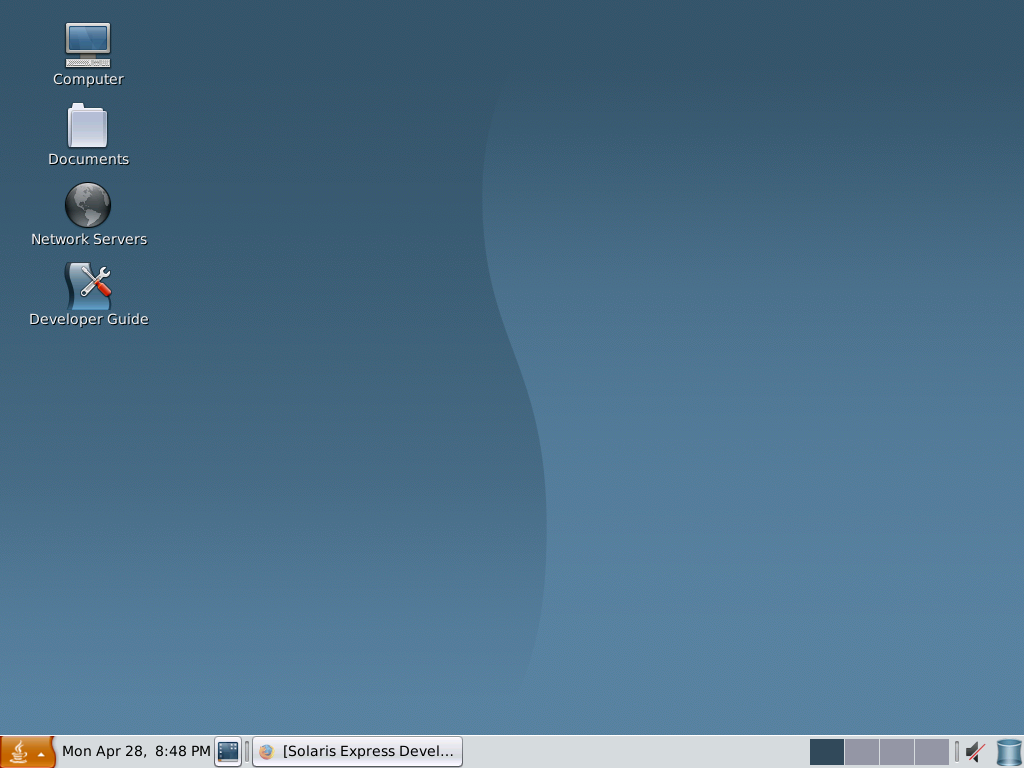This screenshot has height=768, width=1024.
Task: Open the Trash icon in panel
Action: [1009, 752]
